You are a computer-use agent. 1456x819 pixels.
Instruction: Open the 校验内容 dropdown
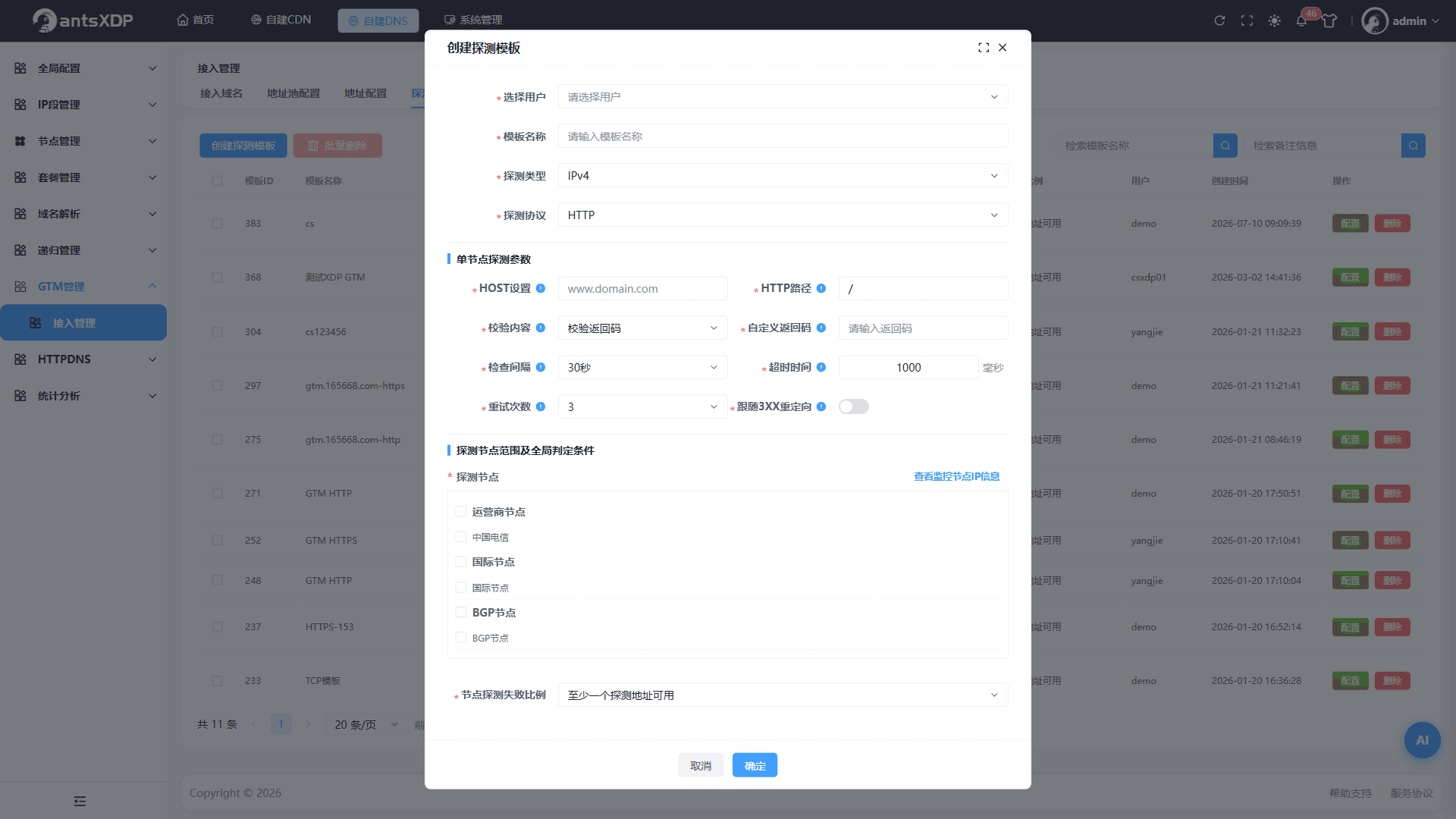642,328
